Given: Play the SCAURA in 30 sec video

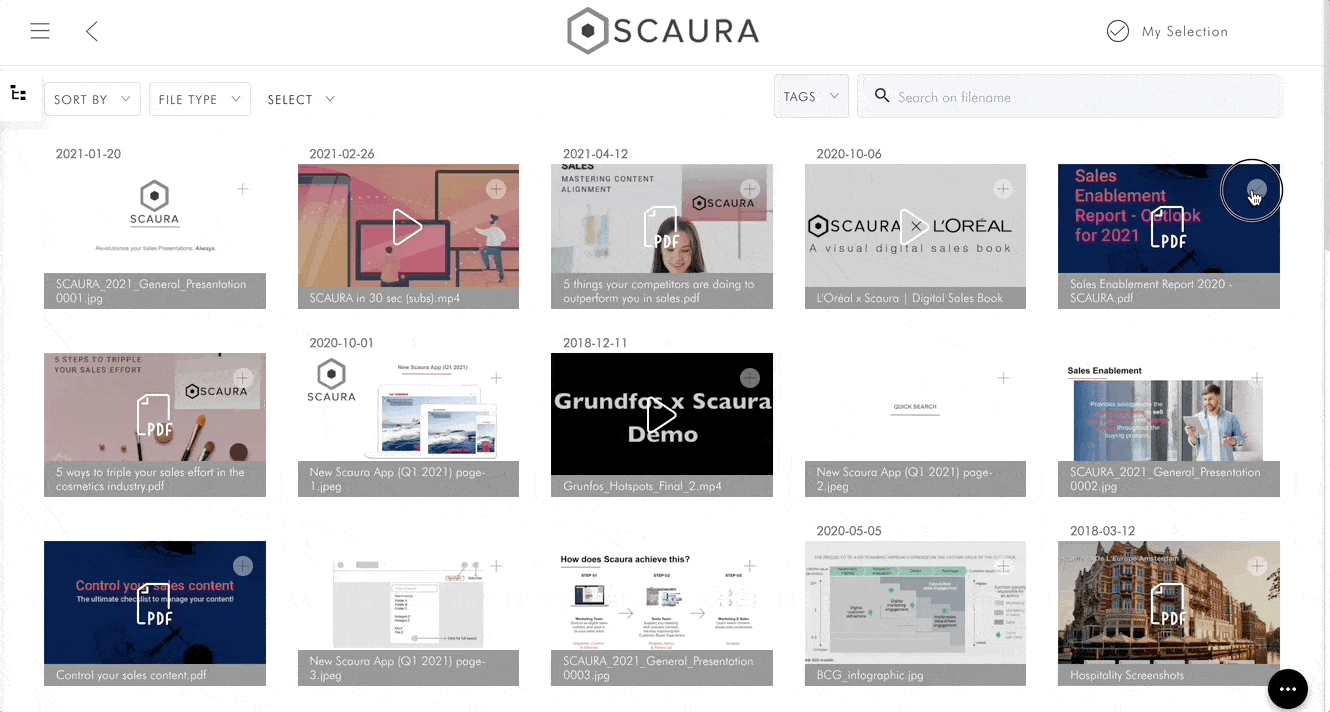Looking at the screenshot, I should click(x=407, y=227).
